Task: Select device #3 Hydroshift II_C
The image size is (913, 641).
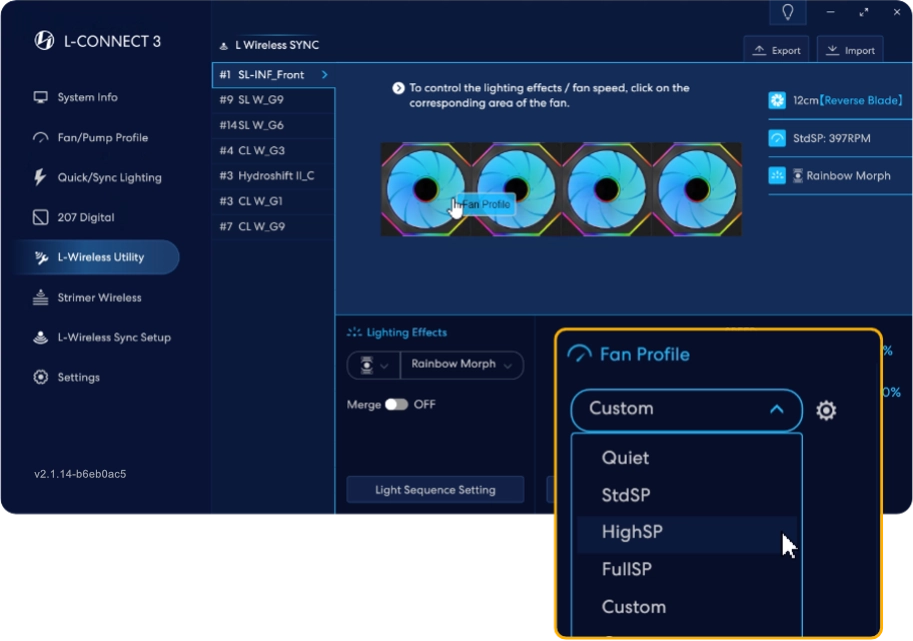Action: [273, 176]
